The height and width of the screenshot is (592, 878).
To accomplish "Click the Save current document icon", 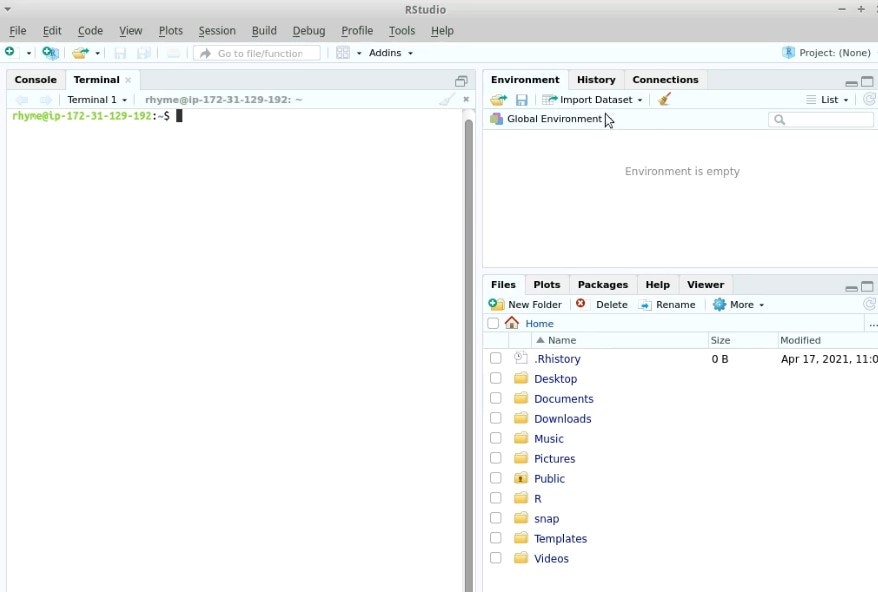I will [120, 53].
